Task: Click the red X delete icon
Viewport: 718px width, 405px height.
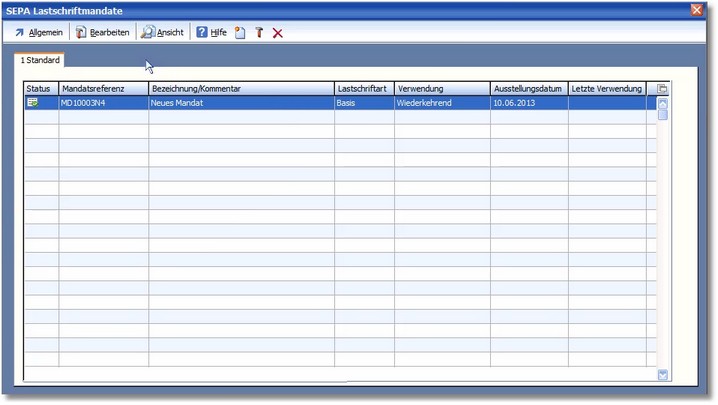Action: point(278,33)
